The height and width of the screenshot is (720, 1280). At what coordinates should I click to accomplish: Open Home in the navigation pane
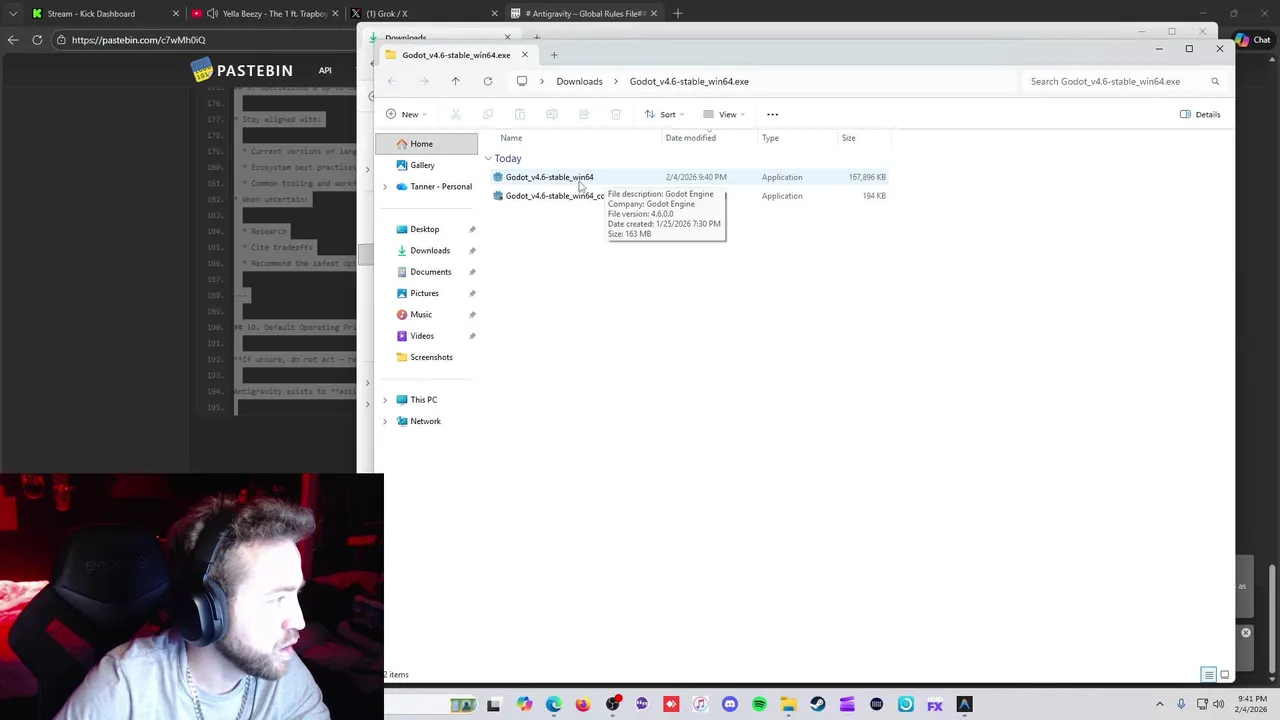(427, 144)
